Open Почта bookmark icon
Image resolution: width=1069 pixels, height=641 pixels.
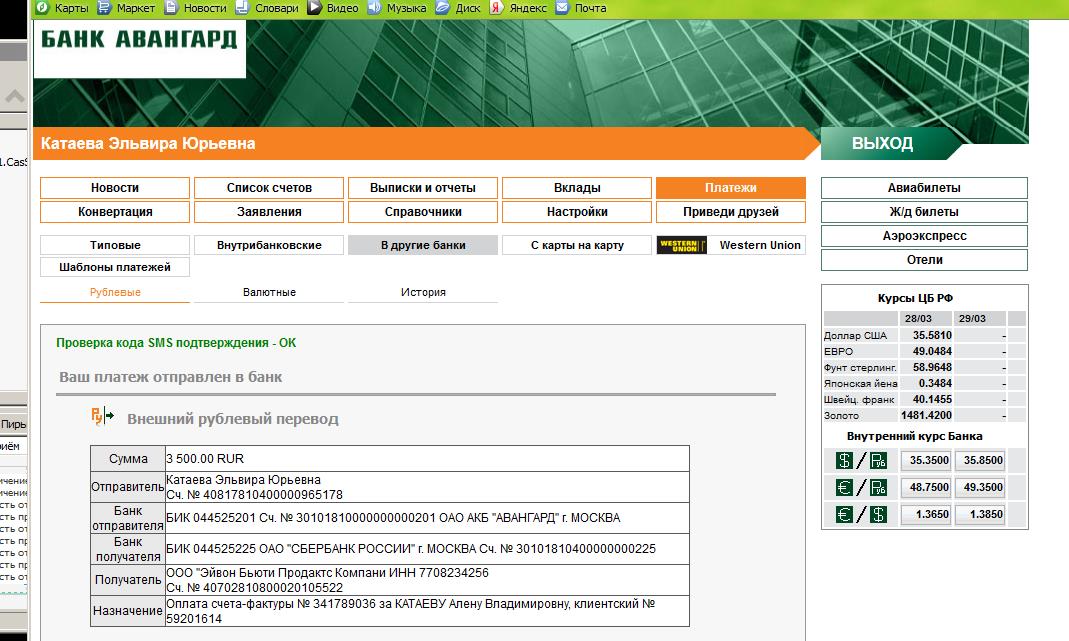(x=562, y=8)
